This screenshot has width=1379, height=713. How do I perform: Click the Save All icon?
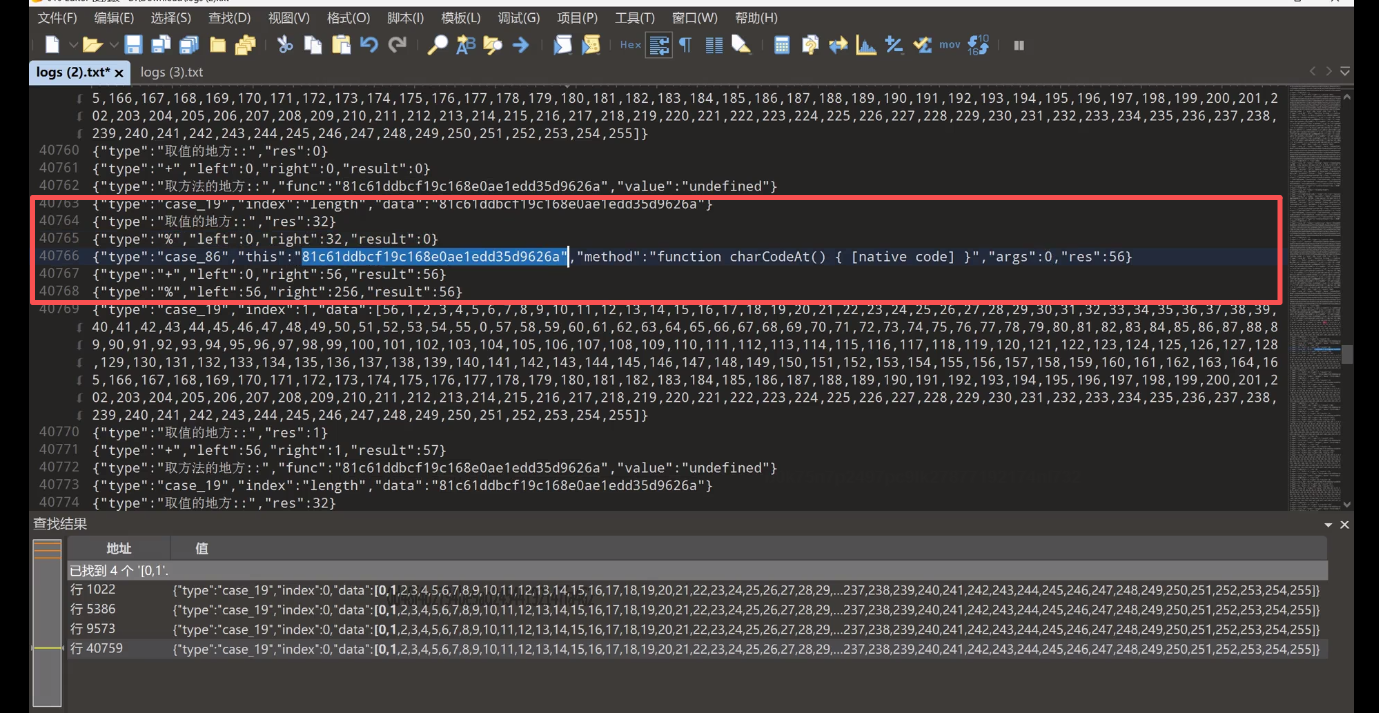188,45
